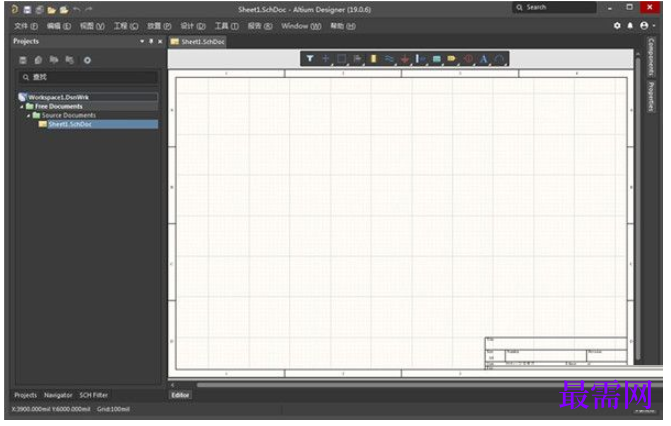Open the user account icon
The width and height of the screenshot is (671, 426).
click(x=644, y=26)
